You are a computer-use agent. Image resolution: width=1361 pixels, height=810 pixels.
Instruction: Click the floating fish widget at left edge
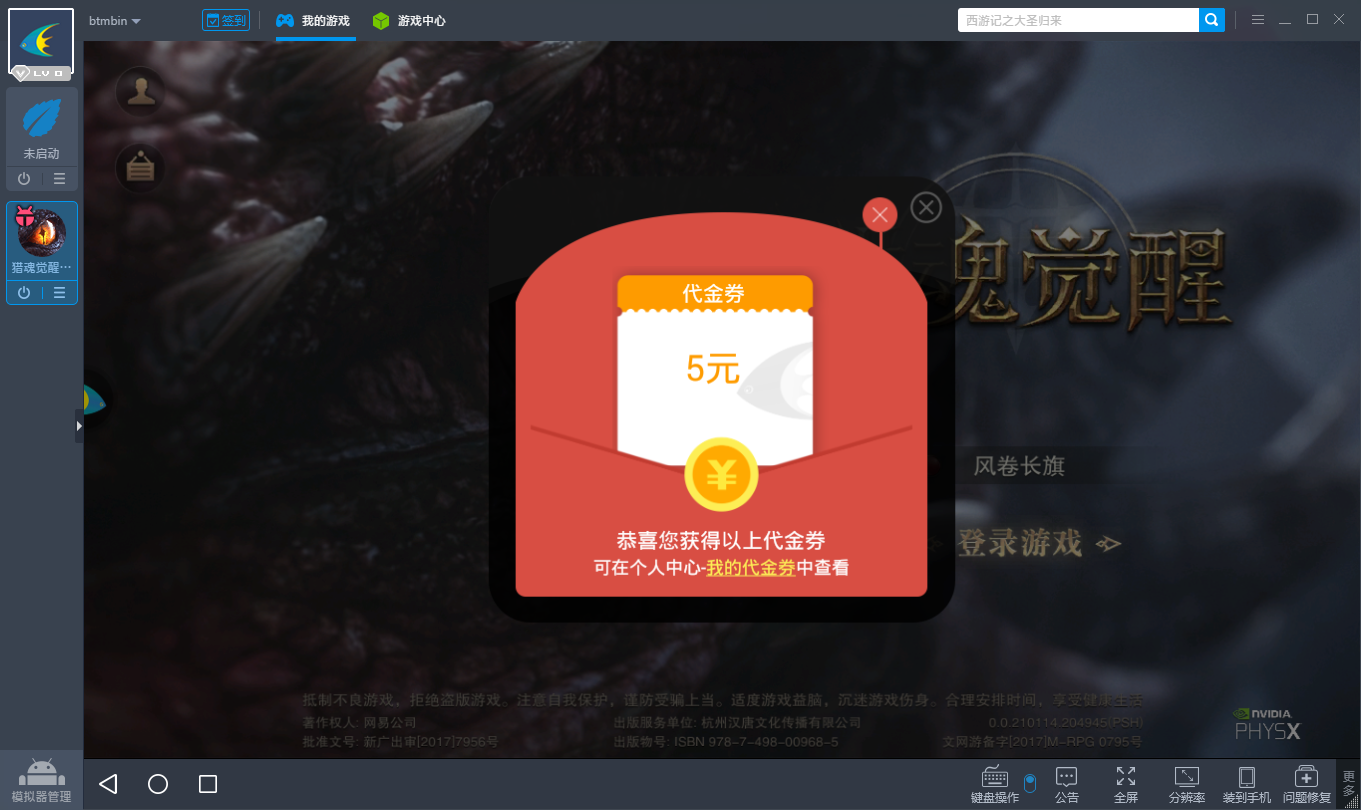96,400
